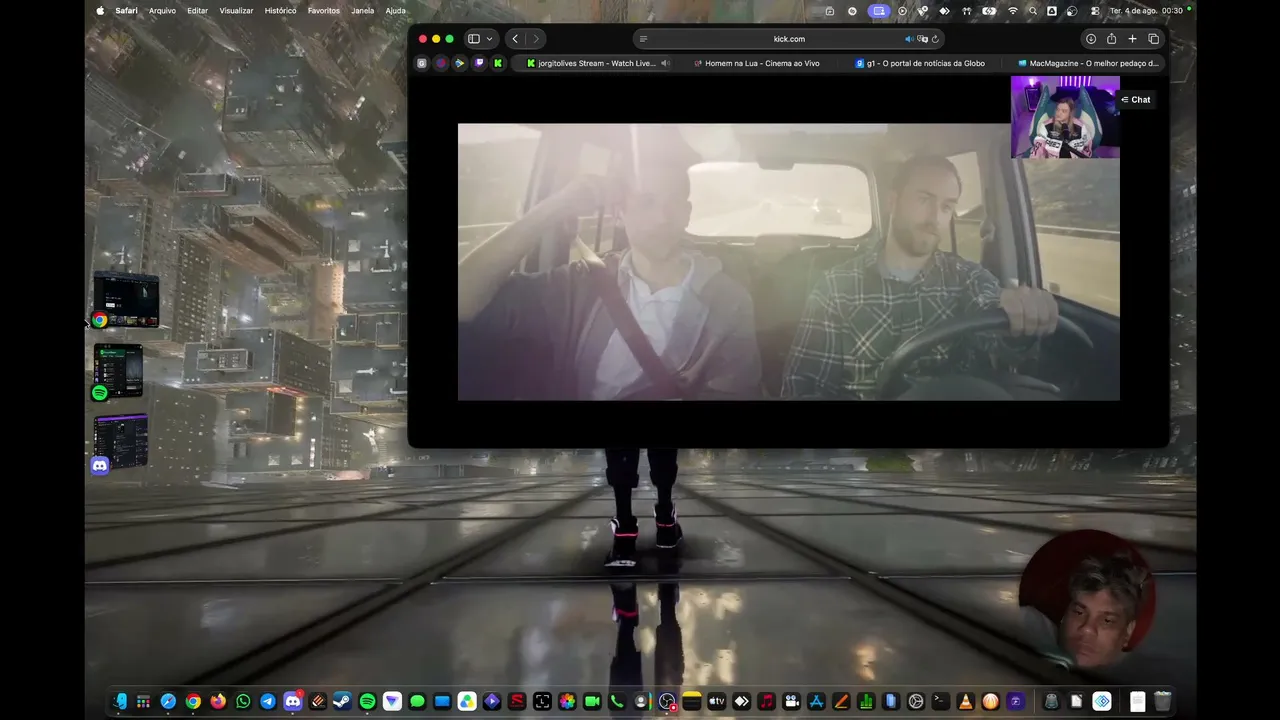The image size is (1280, 720).
Task: Open Apple TV from the Dock
Action: 717,702
